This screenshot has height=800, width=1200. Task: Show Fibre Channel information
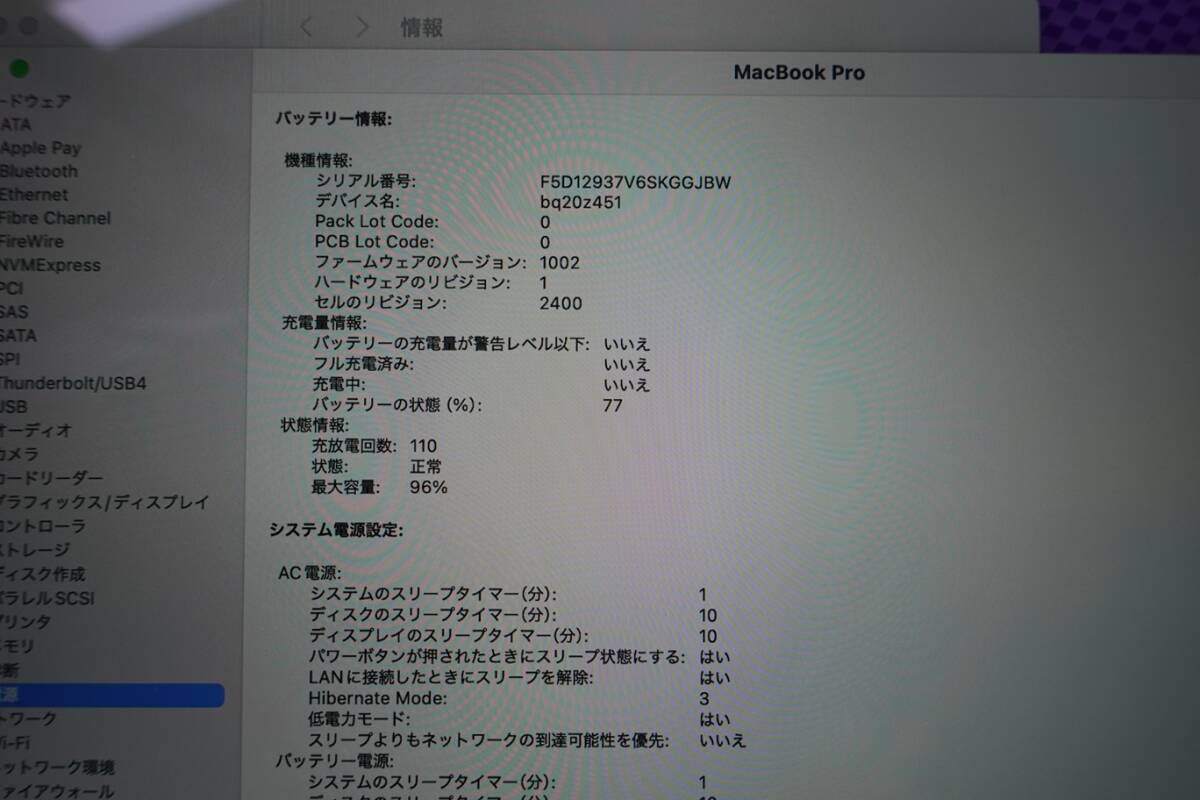[x=55, y=218]
